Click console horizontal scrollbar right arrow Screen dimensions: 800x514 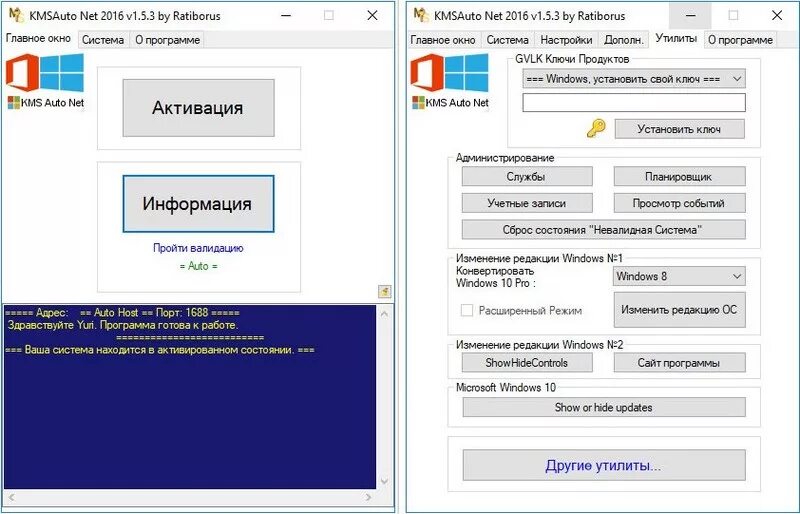coord(368,497)
